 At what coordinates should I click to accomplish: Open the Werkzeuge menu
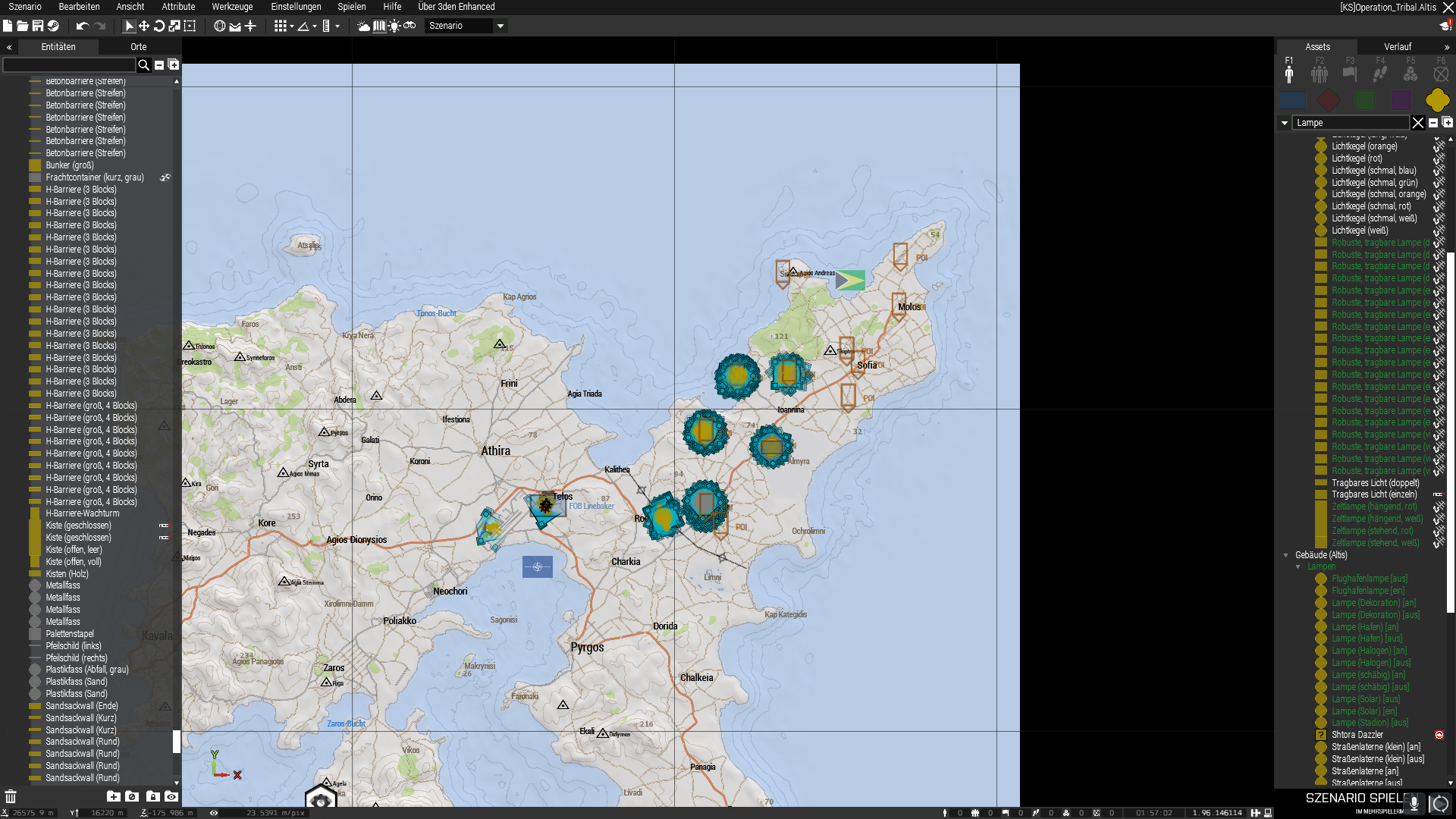(x=232, y=7)
